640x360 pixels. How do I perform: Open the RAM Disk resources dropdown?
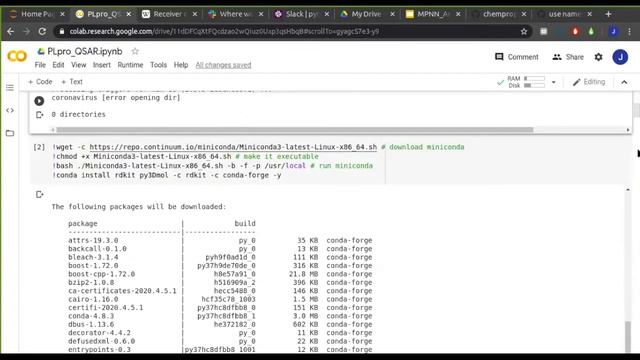(x=553, y=82)
